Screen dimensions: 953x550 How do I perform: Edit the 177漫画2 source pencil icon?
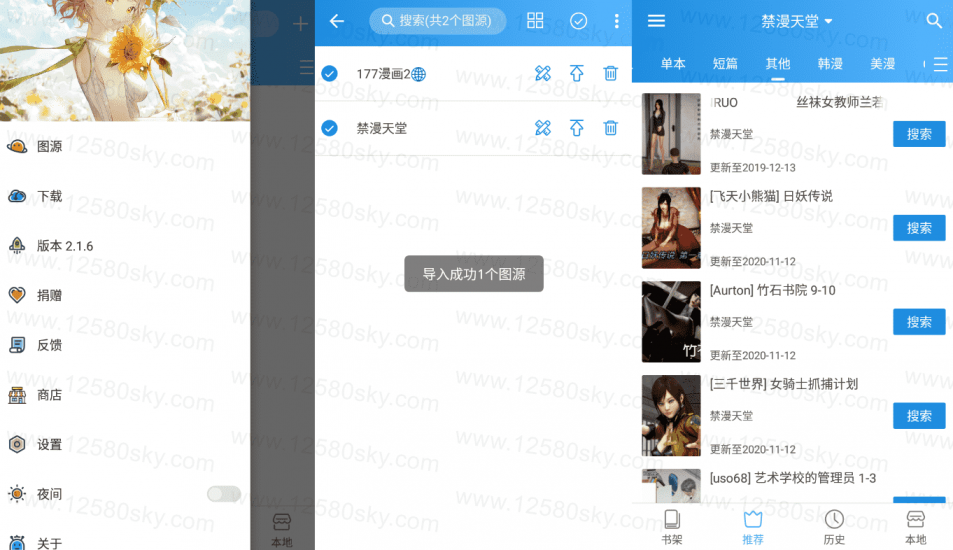(542, 74)
